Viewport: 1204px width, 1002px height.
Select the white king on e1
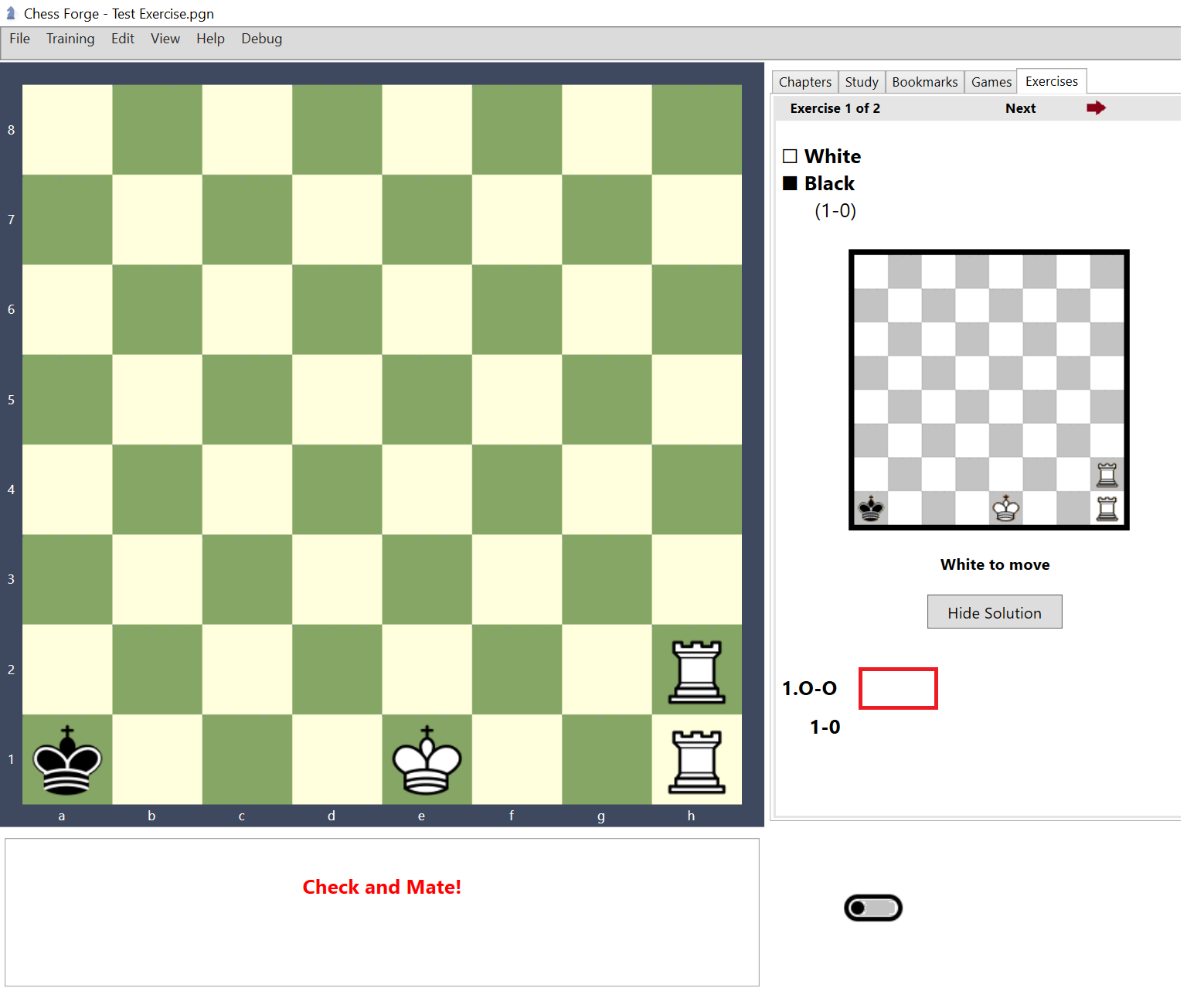point(427,760)
